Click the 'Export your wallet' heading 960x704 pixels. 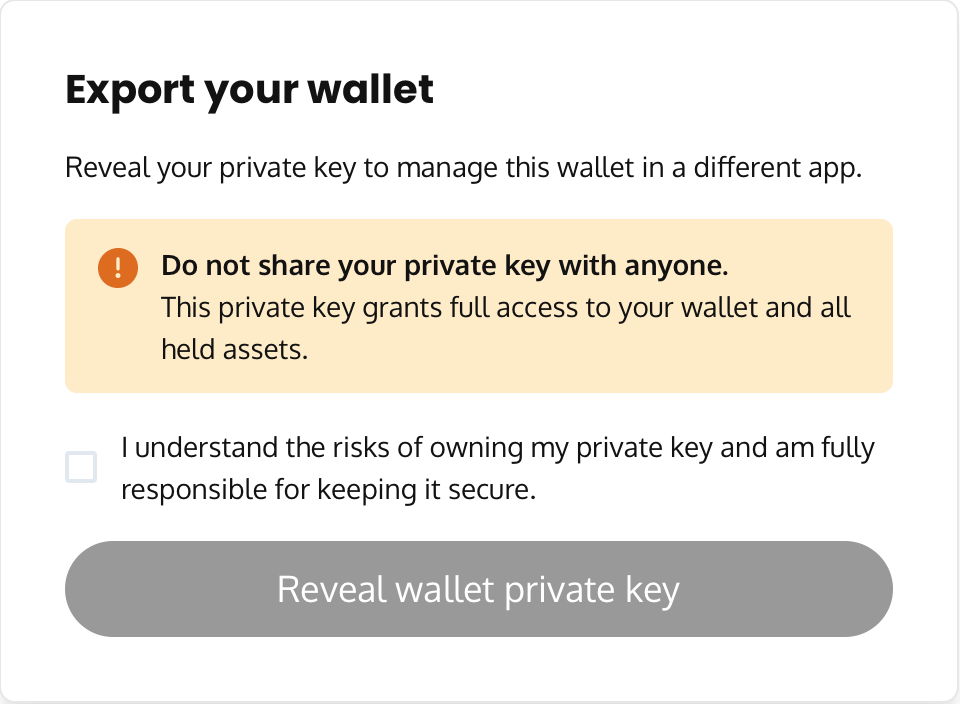248,90
